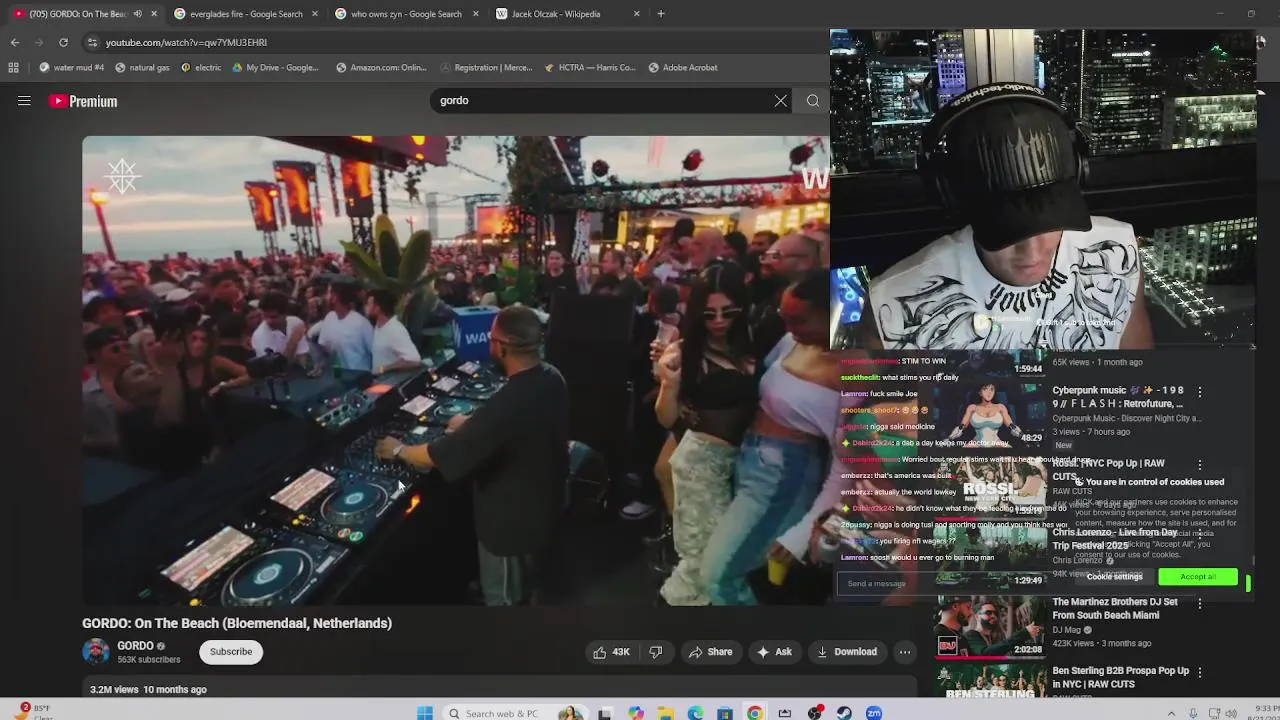Share the GORDO video
Image resolution: width=1280 pixels, height=720 pixels.
(x=710, y=652)
